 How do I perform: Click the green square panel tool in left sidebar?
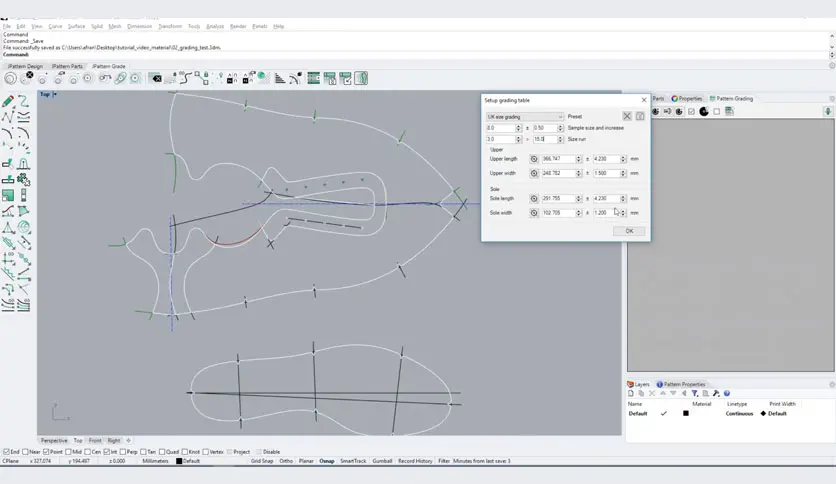click(7, 196)
